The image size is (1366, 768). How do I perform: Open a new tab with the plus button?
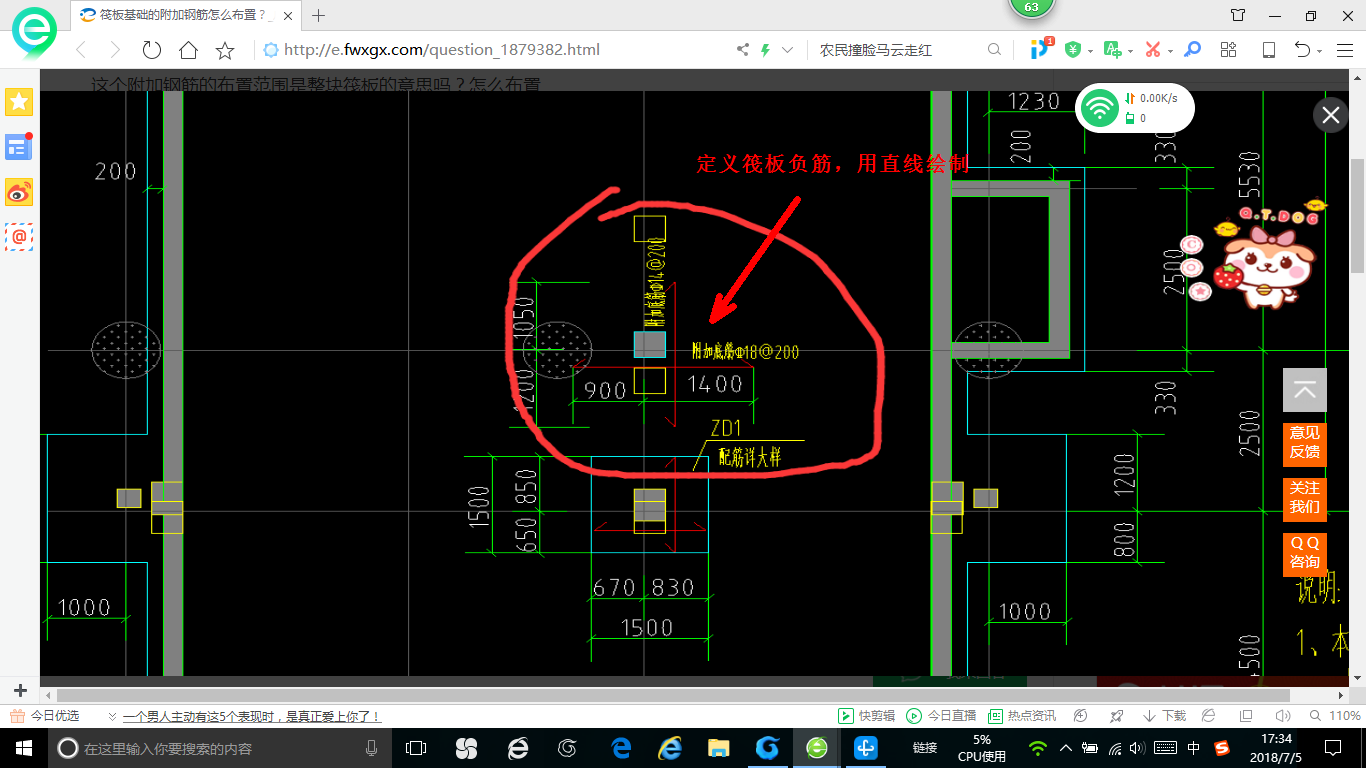point(319,15)
